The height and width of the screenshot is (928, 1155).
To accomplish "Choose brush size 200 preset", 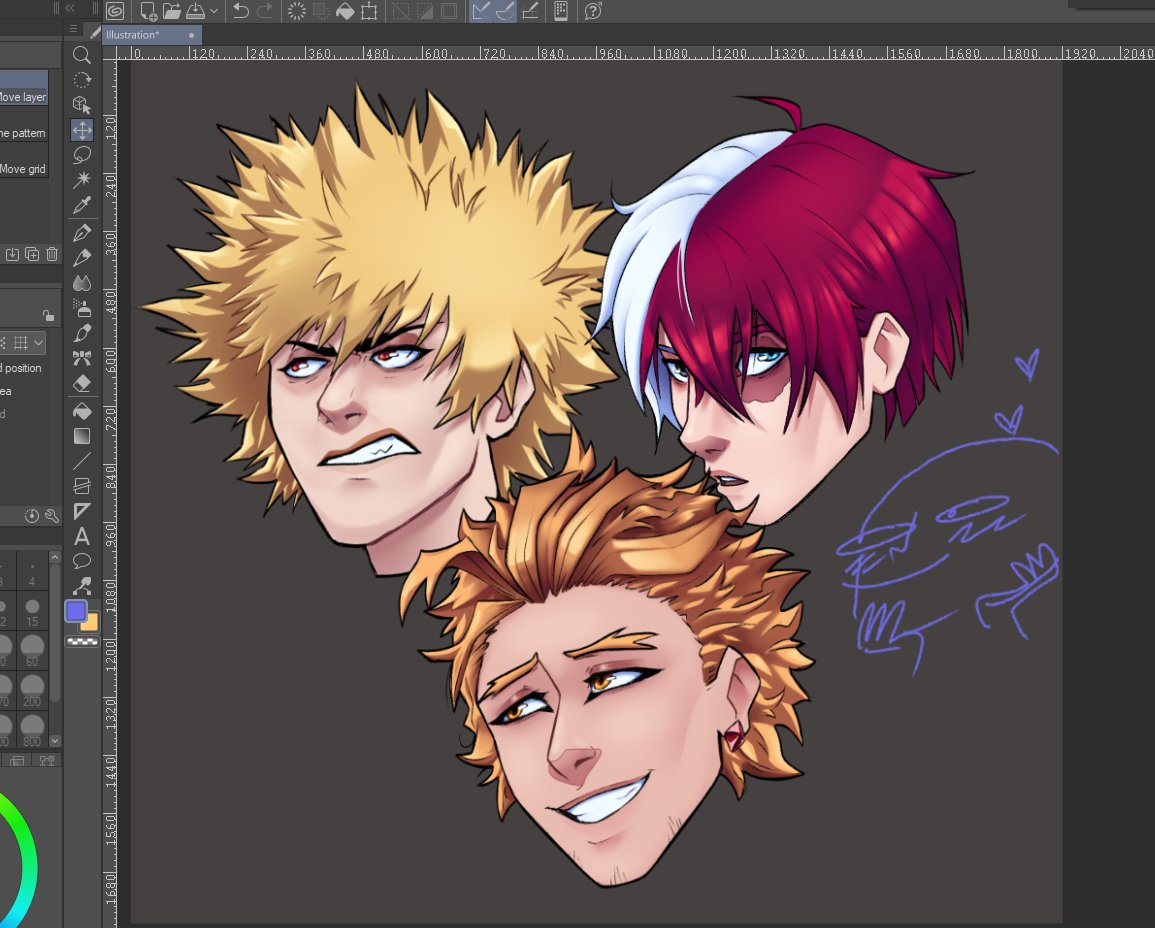I will [32, 691].
